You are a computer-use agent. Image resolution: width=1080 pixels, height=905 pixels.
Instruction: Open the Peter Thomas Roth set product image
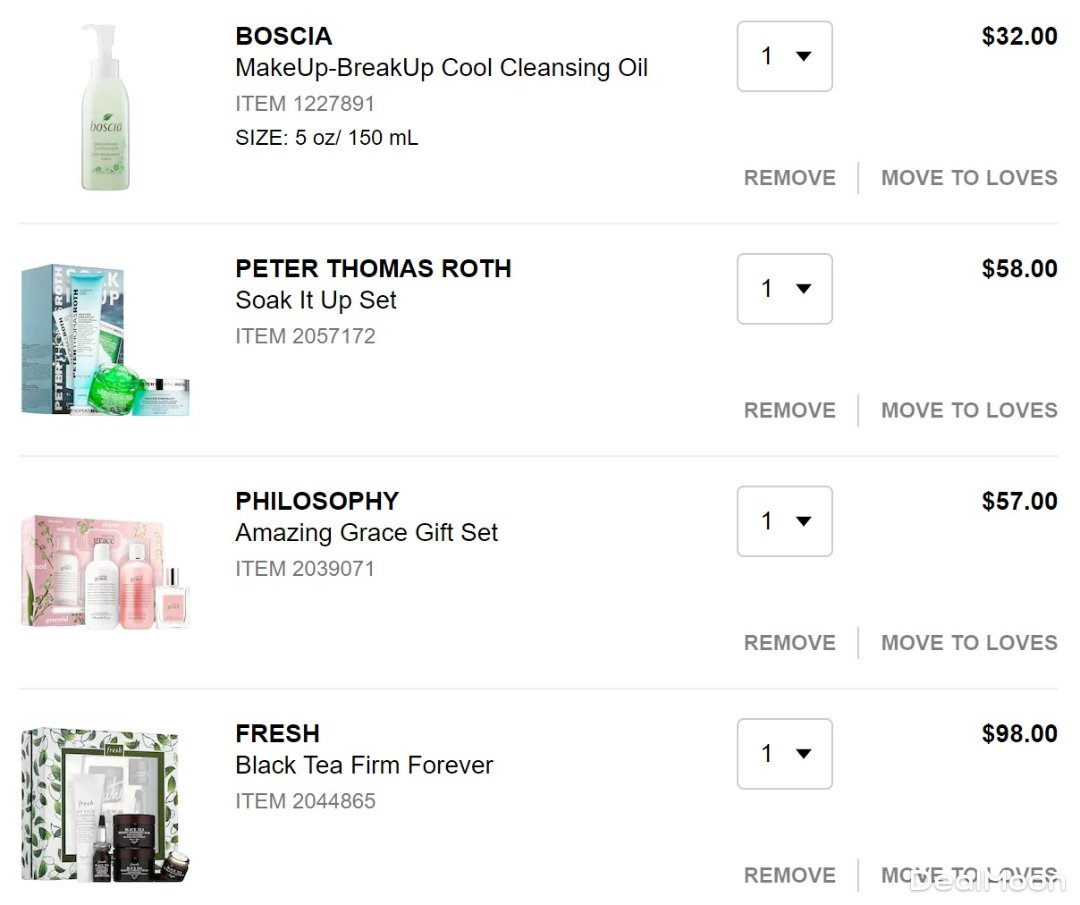point(104,340)
